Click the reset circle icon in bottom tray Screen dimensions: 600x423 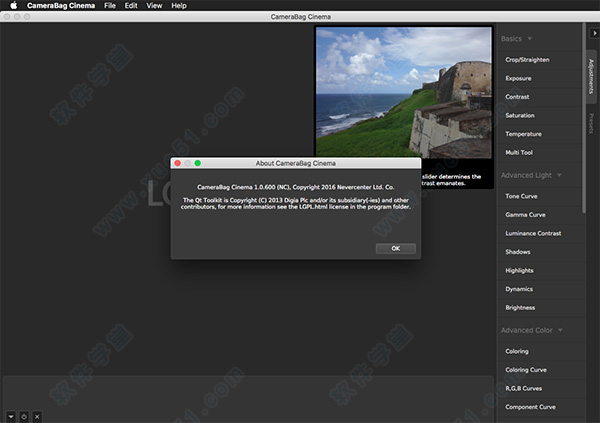click(24, 416)
